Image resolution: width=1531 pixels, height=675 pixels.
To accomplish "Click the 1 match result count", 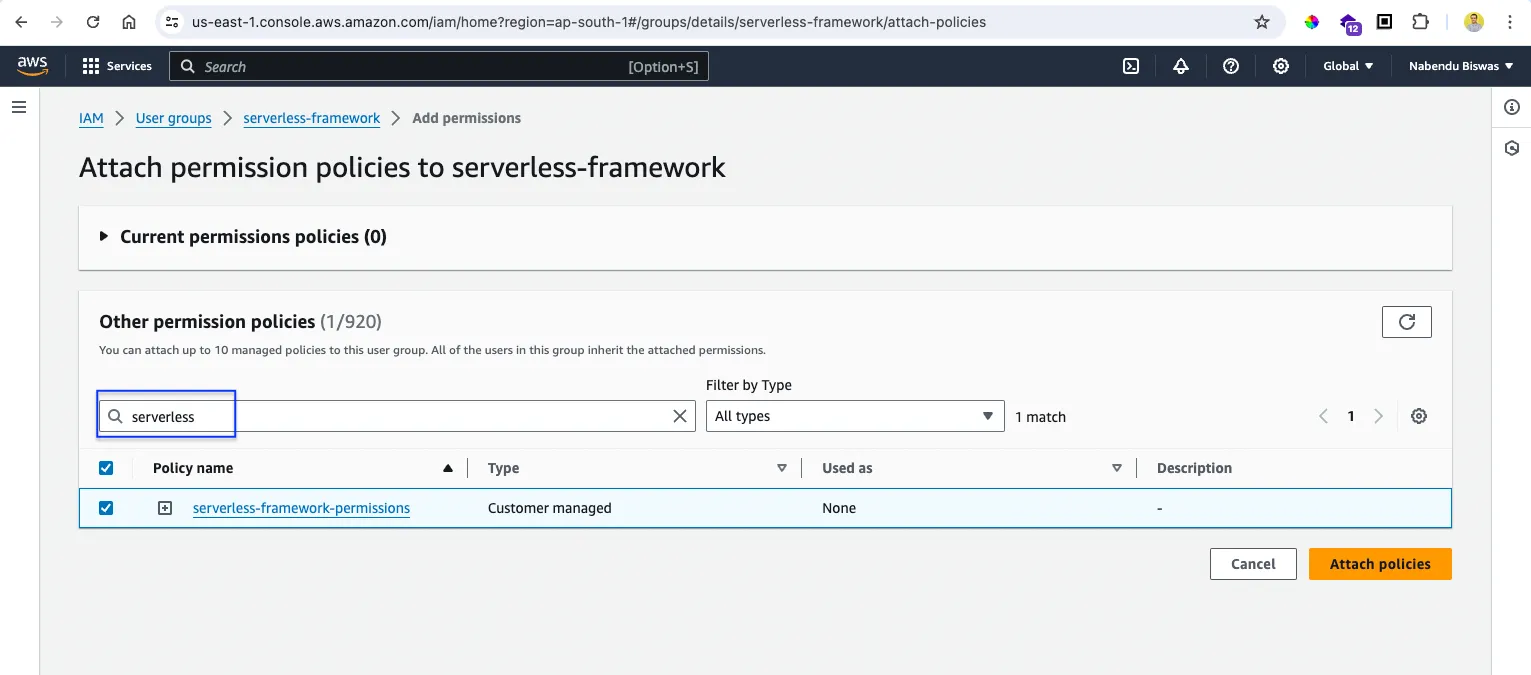I will pyautogui.click(x=1040, y=417).
